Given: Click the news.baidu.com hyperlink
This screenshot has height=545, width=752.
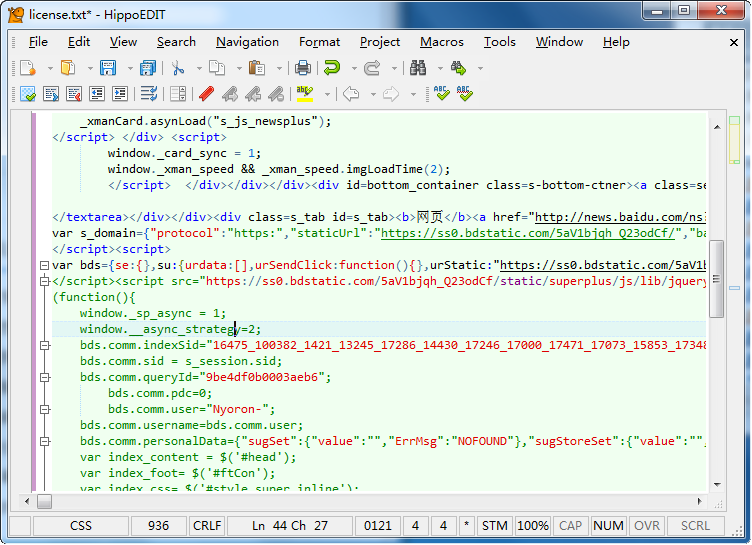Looking at the screenshot, I should pyautogui.click(x=620, y=217).
